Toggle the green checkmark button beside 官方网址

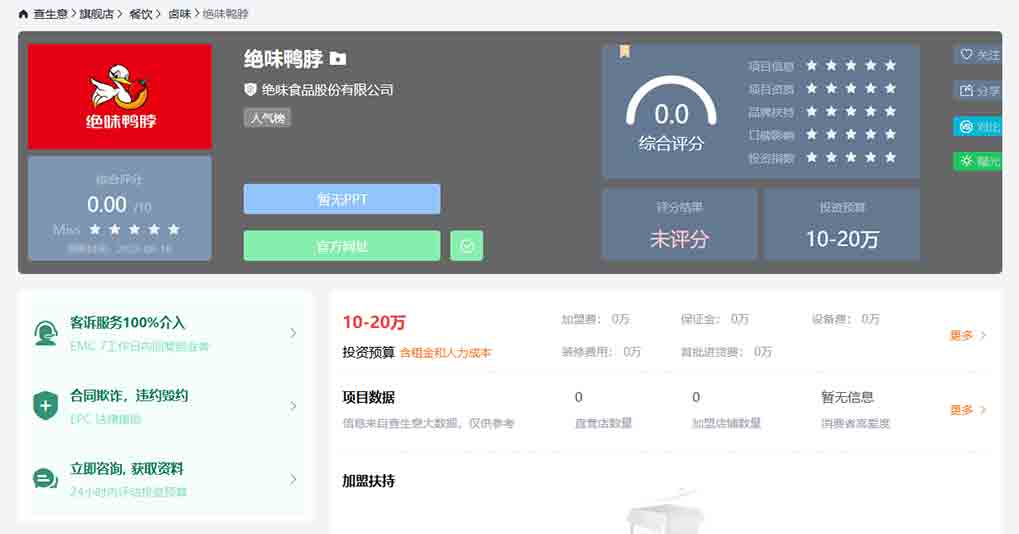pyautogui.click(x=467, y=246)
